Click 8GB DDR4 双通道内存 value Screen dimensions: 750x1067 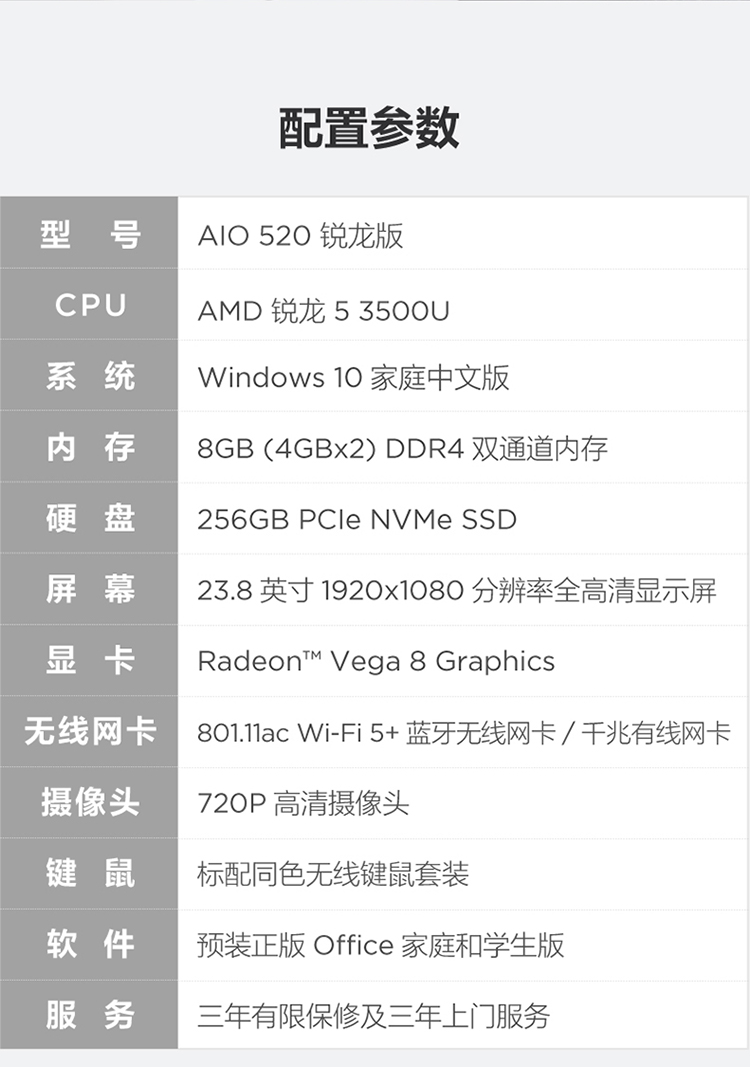click(402, 449)
